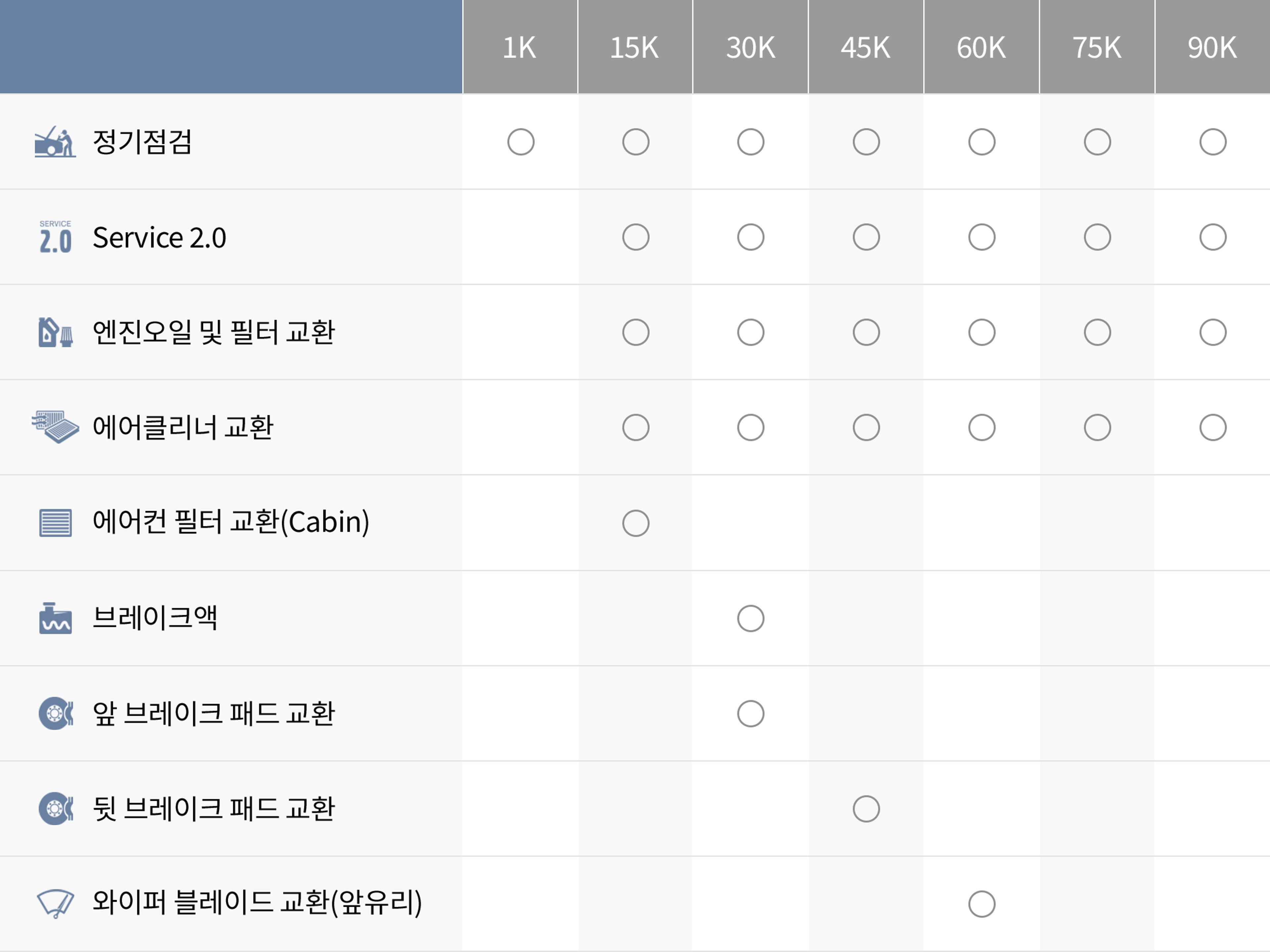Click the front brake pad icon
The image size is (1270, 952).
[55, 713]
